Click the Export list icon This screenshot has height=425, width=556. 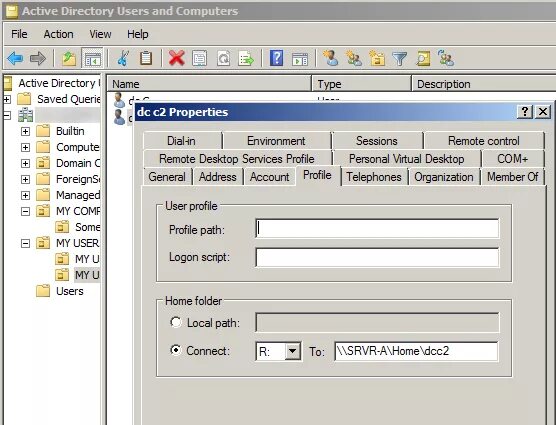[246, 58]
